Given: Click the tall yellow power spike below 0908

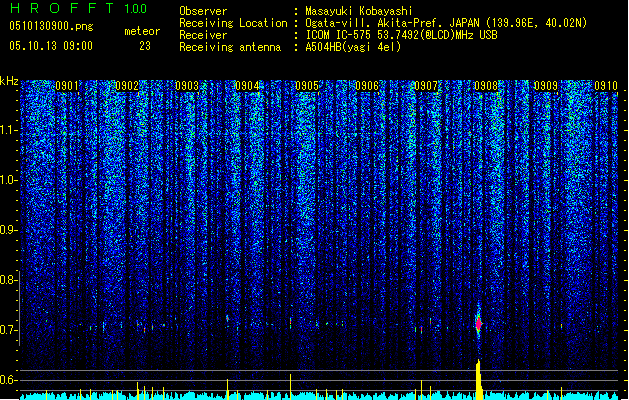Looking at the screenshot, I should tap(479, 379).
